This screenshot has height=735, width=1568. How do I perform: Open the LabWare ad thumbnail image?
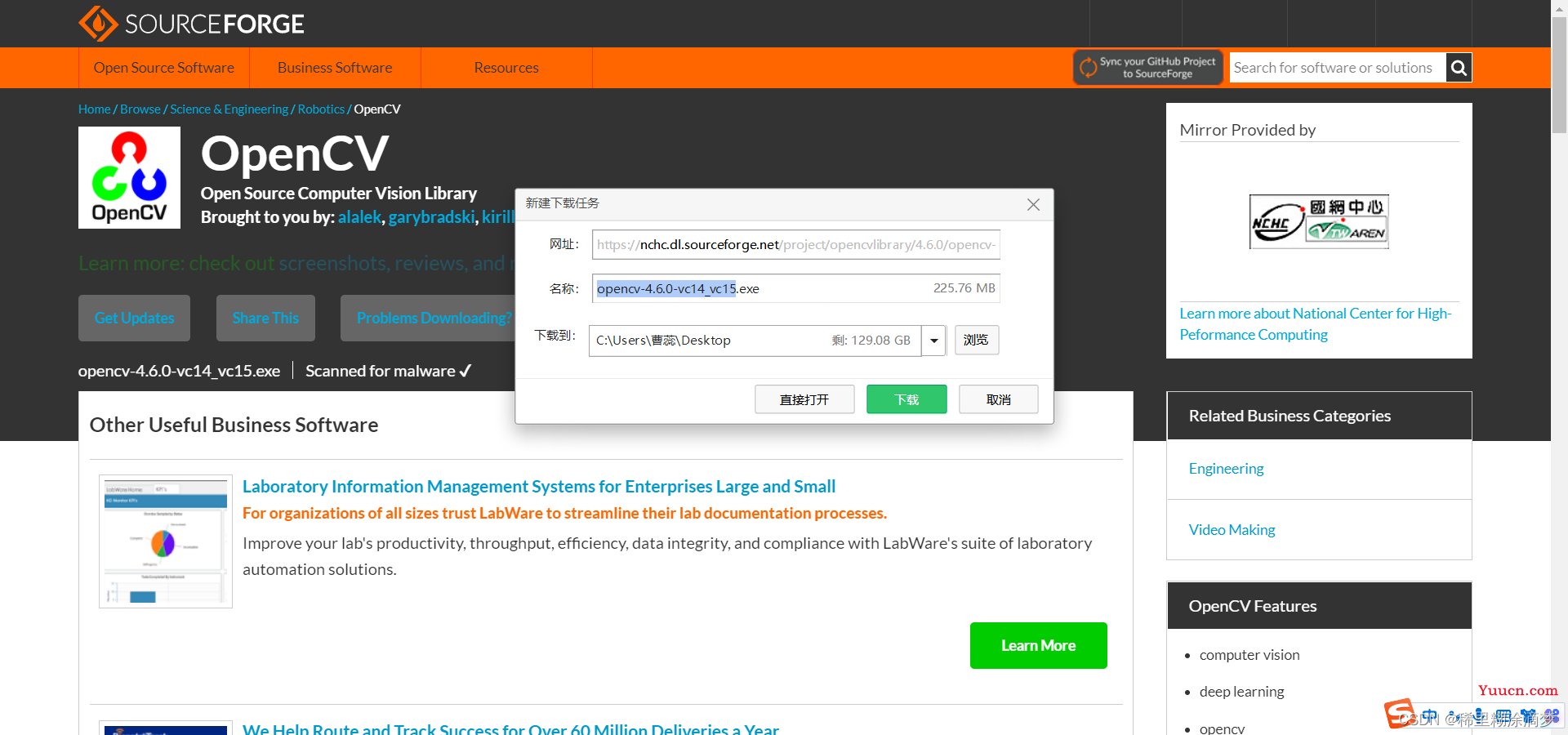(x=166, y=541)
